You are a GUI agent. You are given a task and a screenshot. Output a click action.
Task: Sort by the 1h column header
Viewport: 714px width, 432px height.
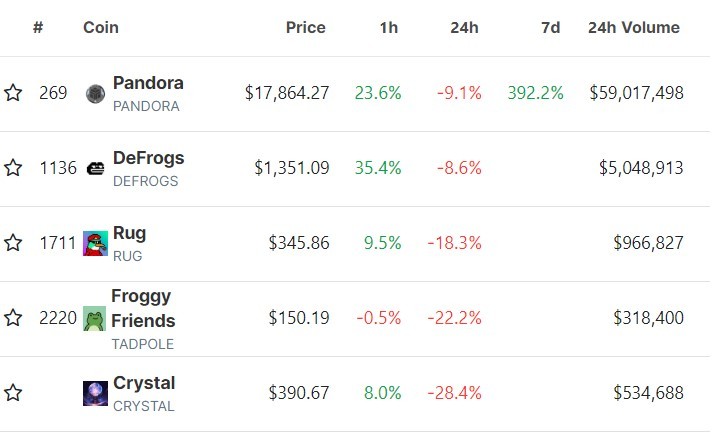click(x=388, y=28)
